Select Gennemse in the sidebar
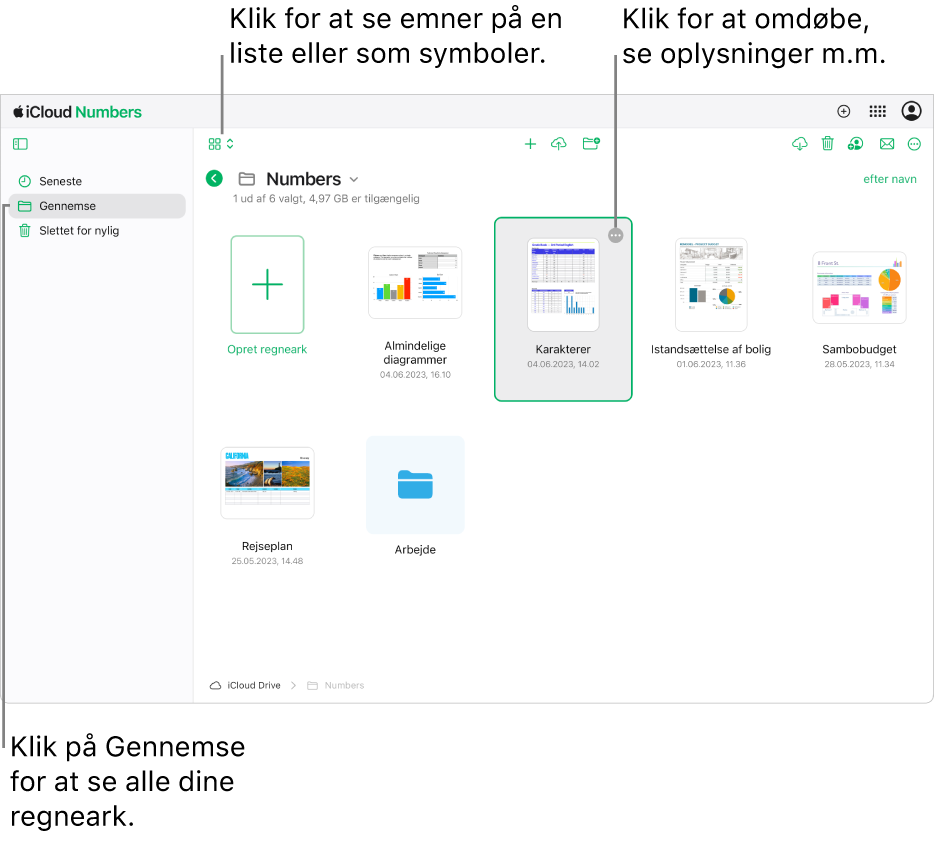The height and width of the screenshot is (844, 935). [x=97, y=206]
